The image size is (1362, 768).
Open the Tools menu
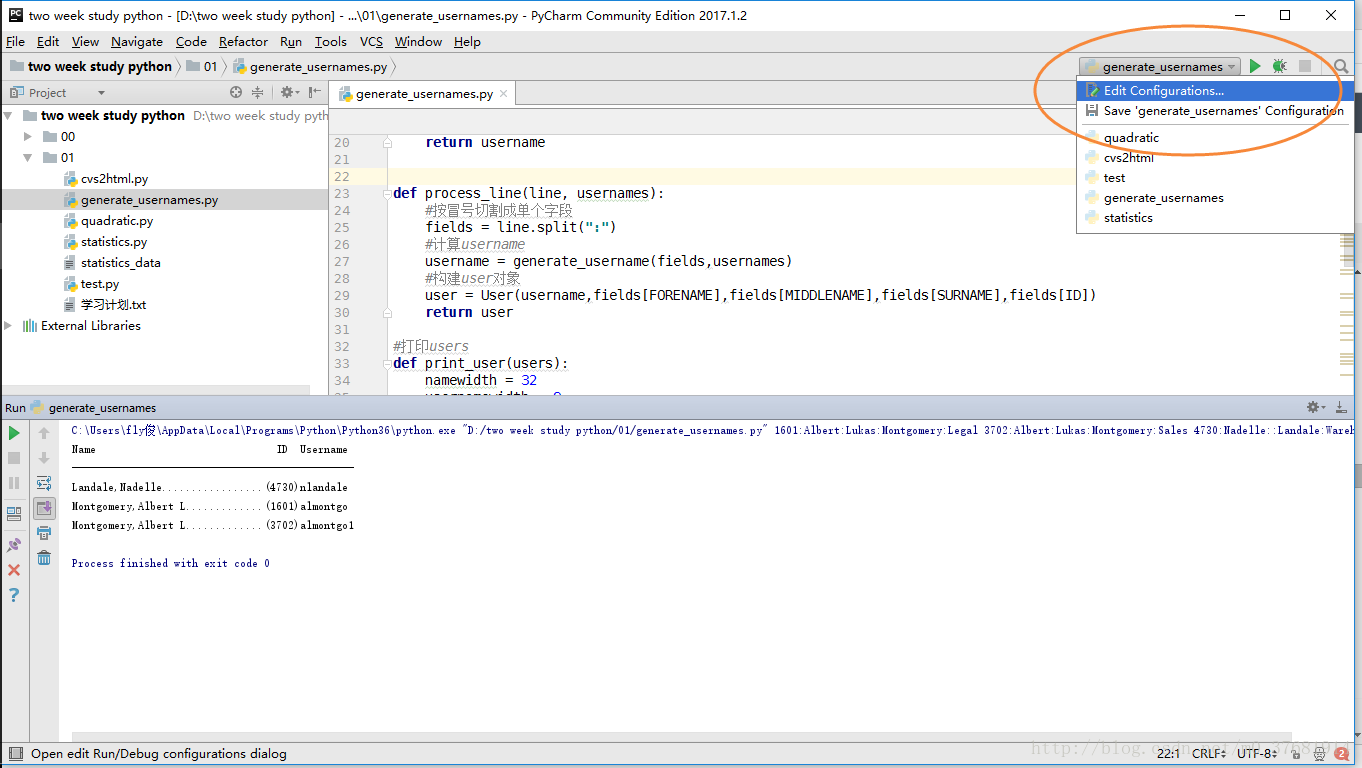coord(330,41)
